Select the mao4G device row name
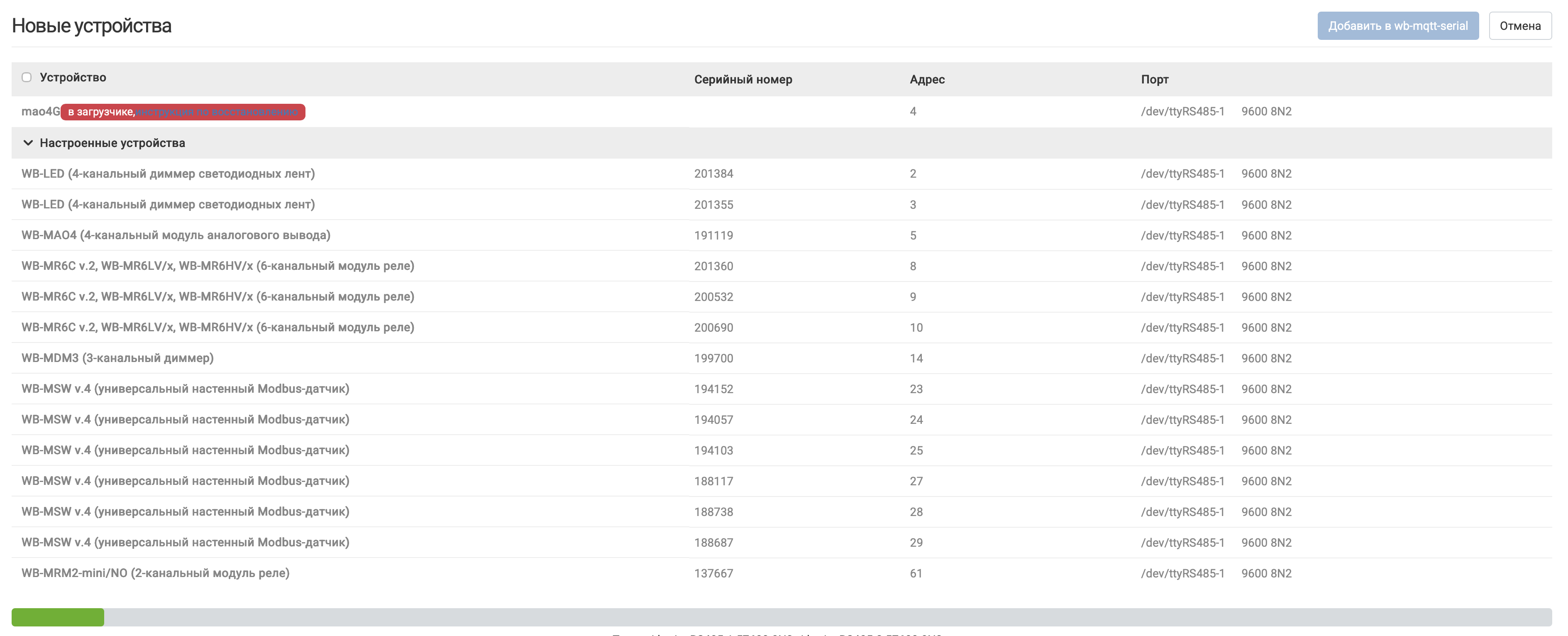Image resolution: width=1568 pixels, height=636 pixels. 41,111
